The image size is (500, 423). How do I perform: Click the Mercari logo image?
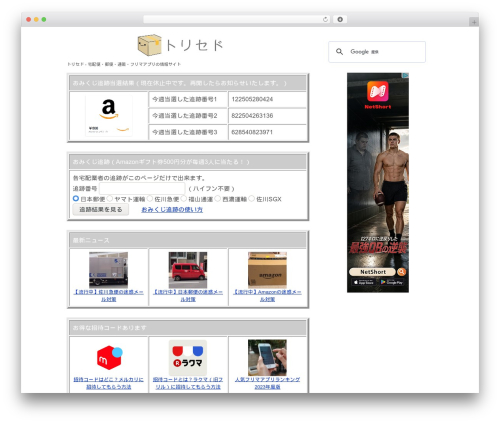(109, 358)
